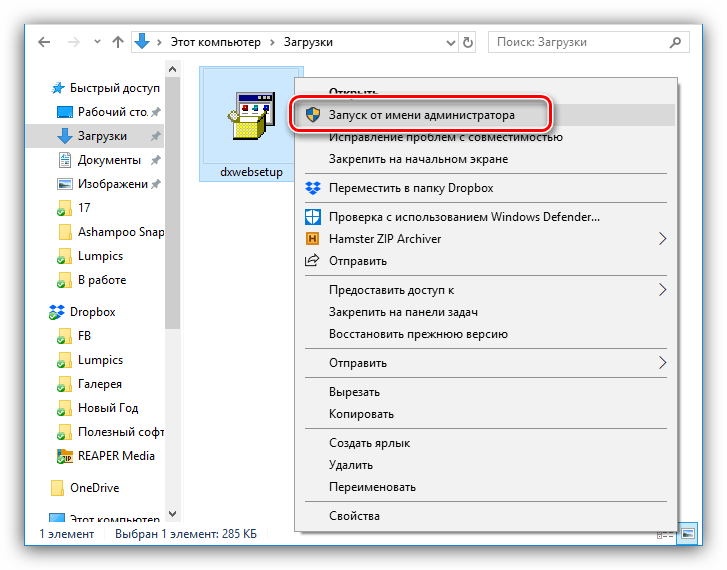The height and width of the screenshot is (570, 727).
Task: Choose 'Восстановить прежнюю версию'
Action: pyautogui.click(x=418, y=334)
